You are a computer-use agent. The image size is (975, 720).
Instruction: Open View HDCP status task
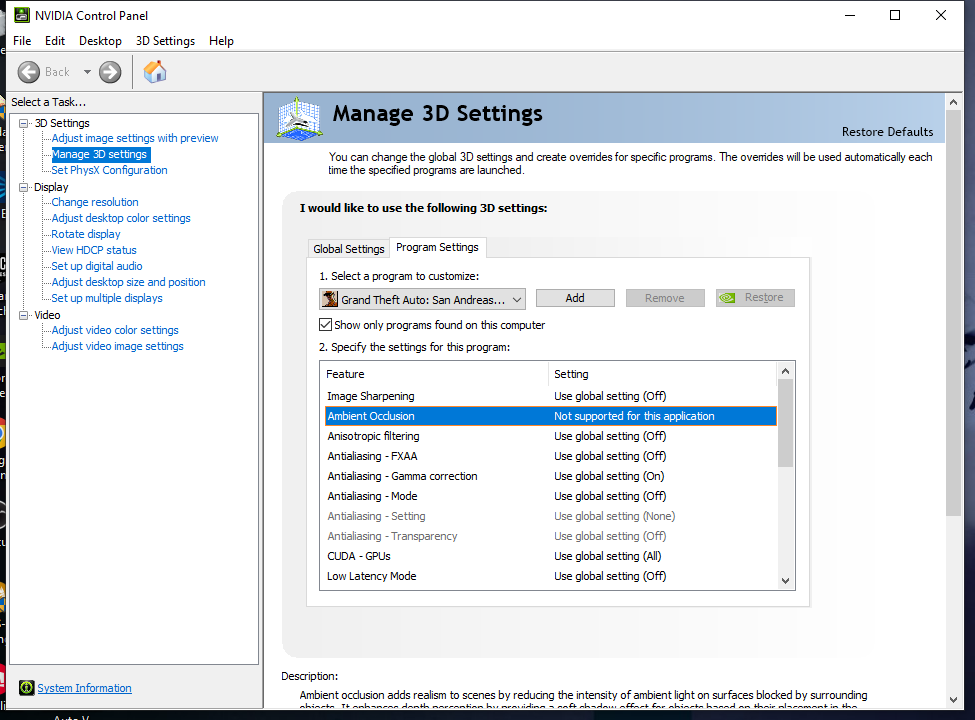(94, 250)
